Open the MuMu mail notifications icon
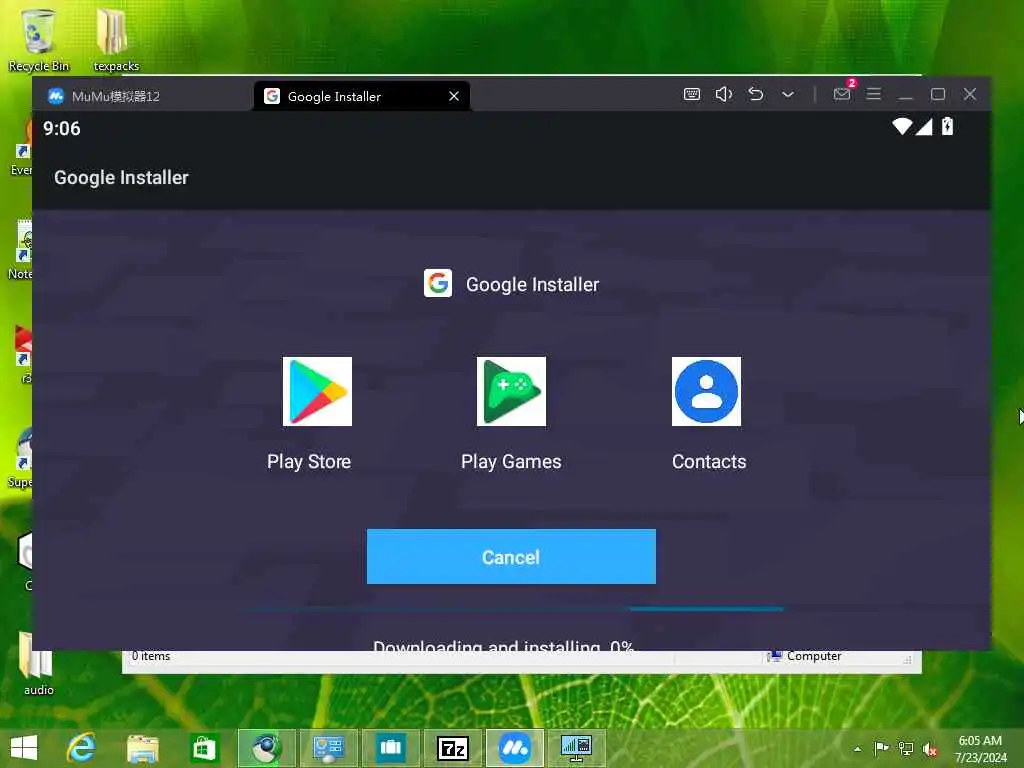The width and height of the screenshot is (1024, 768). pos(842,94)
